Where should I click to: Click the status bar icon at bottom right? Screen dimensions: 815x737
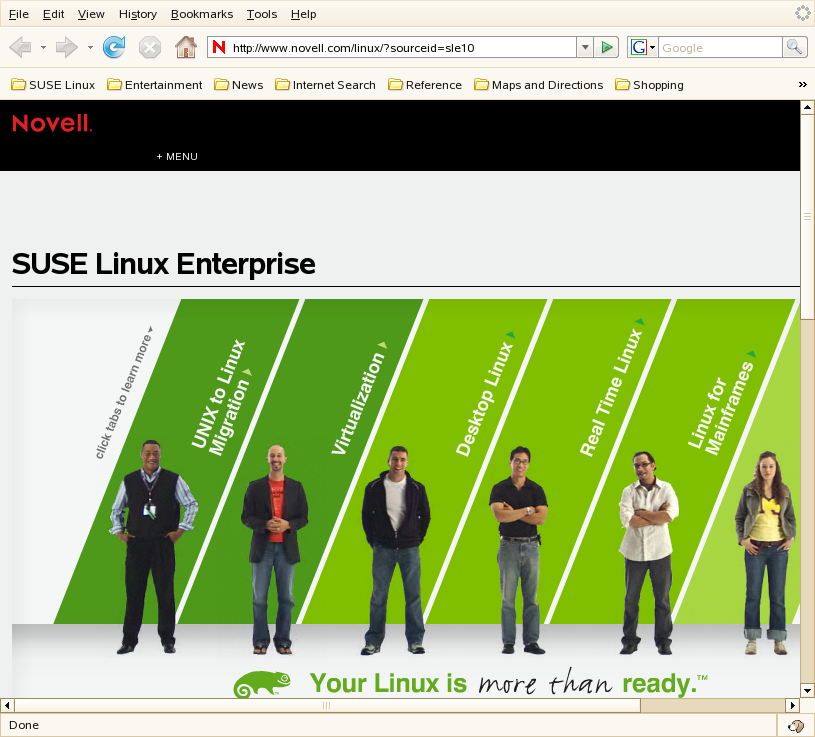point(796,725)
